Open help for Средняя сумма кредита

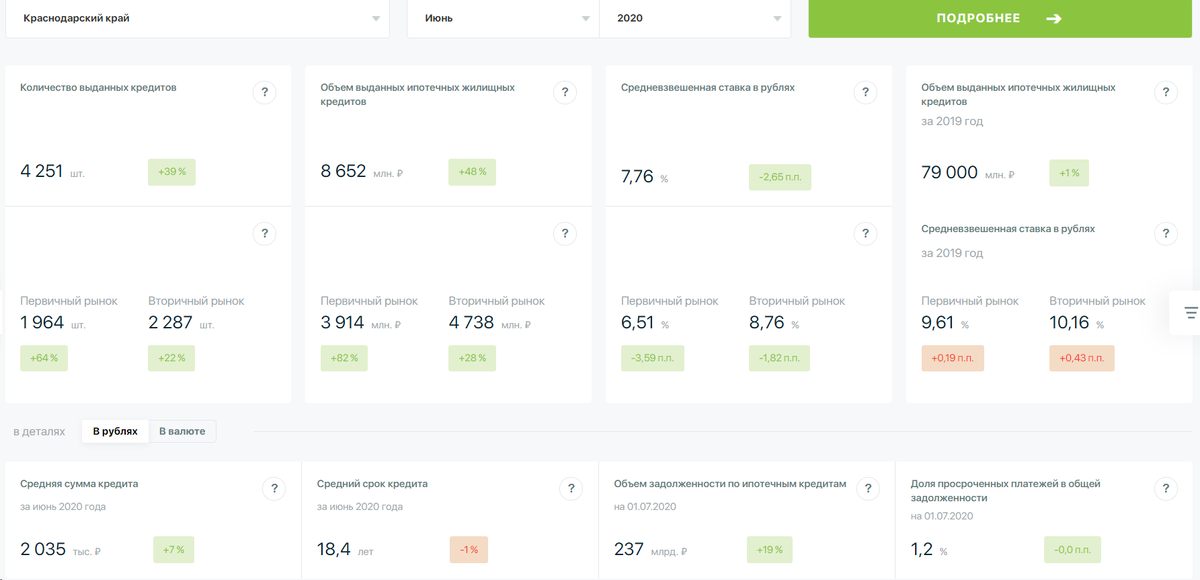[275, 489]
